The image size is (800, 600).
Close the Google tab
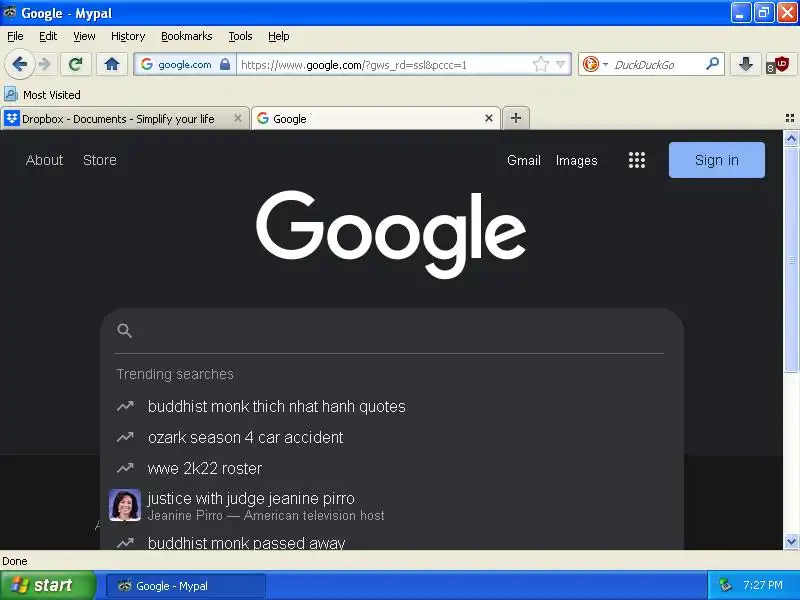tap(489, 118)
